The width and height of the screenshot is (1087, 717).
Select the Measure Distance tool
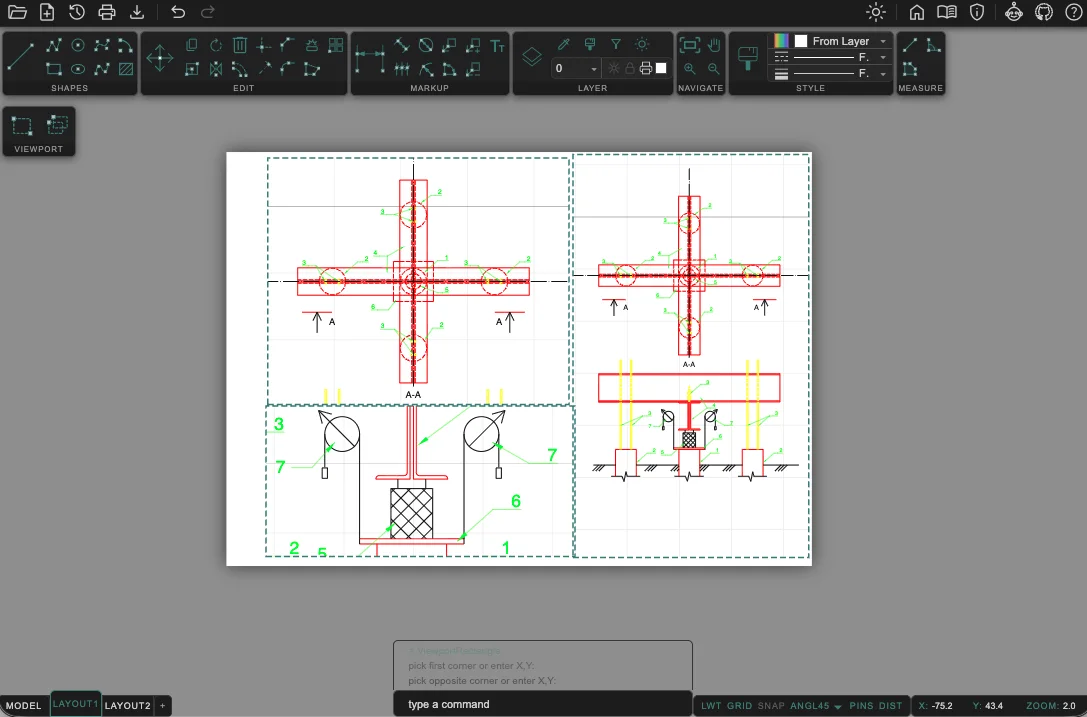(x=910, y=46)
